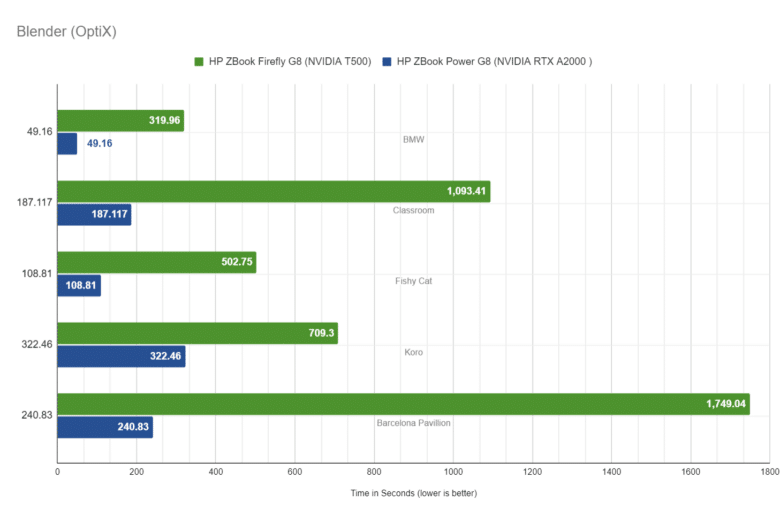The image size is (780, 516).
Task: Click the green bar labeled 502.75
Action: point(157,262)
